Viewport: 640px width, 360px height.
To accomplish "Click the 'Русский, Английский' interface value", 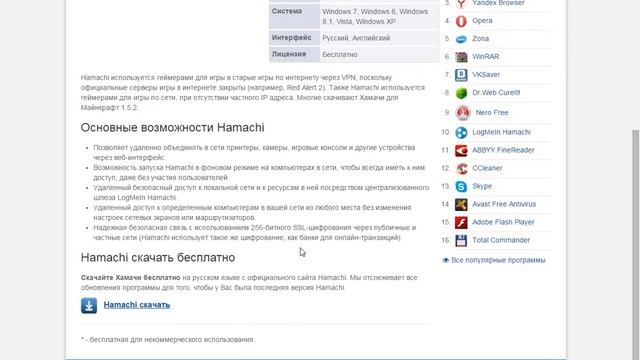I will click(356, 38).
